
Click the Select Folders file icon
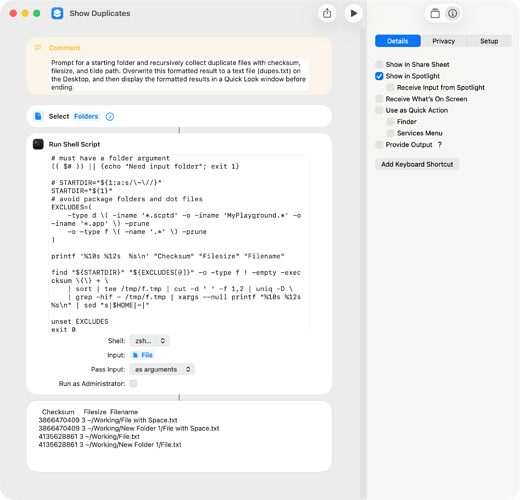pos(38,116)
